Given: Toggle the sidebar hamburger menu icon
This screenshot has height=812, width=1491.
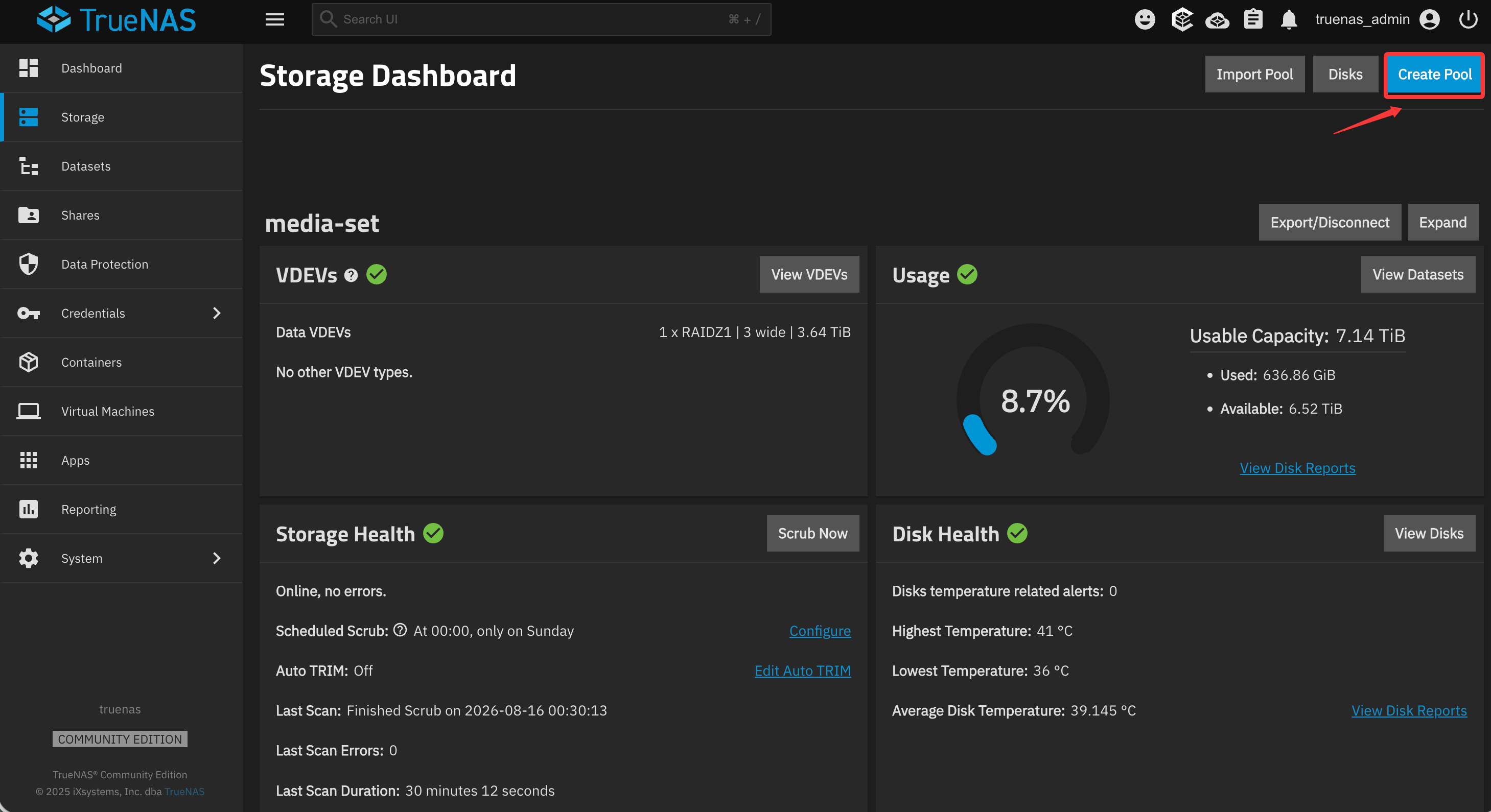Looking at the screenshot, I should pos(275,19).
